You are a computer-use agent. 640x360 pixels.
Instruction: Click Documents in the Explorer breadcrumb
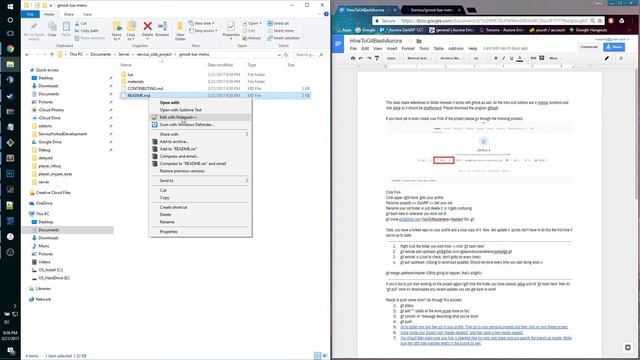[100, 54]
